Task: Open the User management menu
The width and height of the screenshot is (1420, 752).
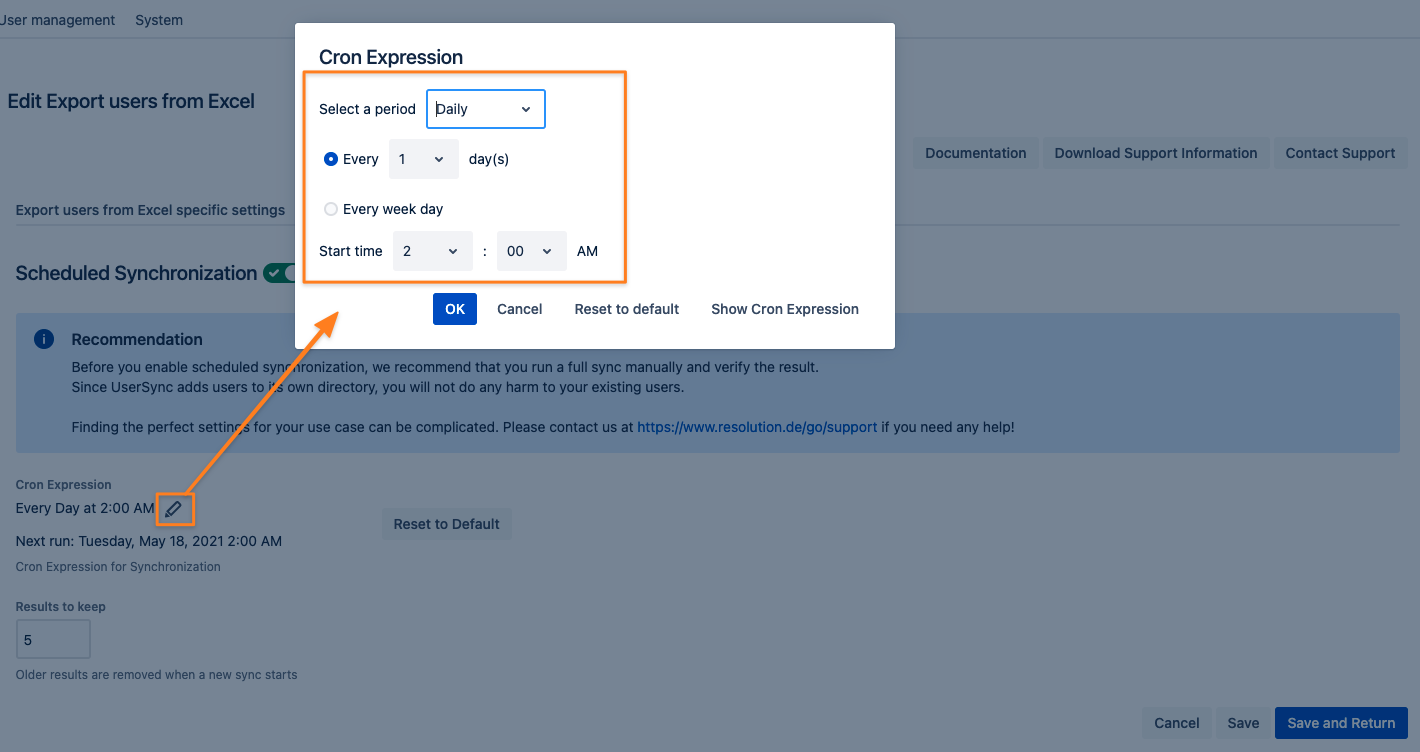Action: [57, 20]
